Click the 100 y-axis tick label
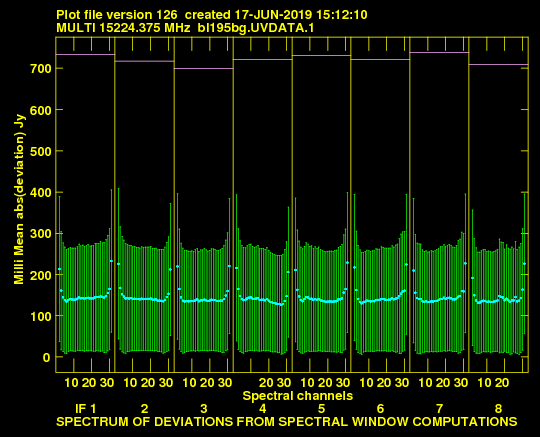The width and height of the screenshot is (540, 437). 41,316
